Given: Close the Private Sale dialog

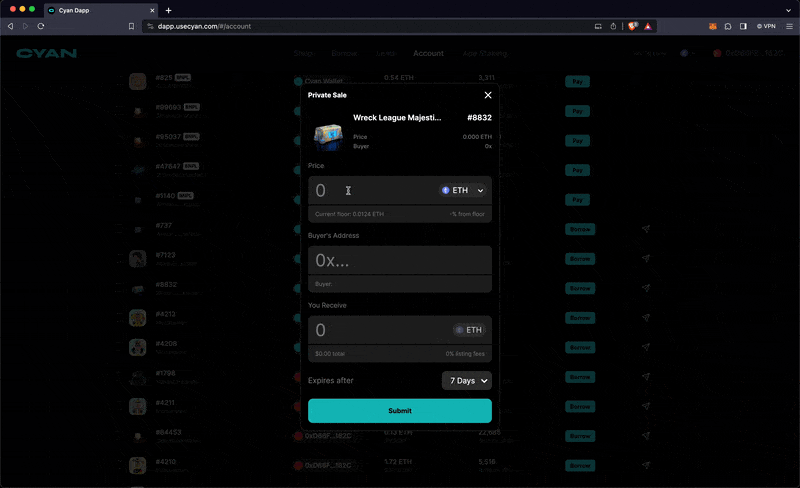Looking at the screenshot, I should [488, 95].
